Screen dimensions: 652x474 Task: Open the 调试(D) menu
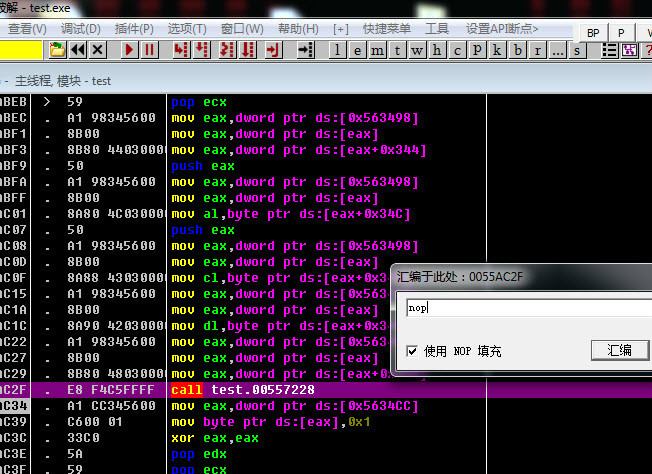[x=80, y=29]
